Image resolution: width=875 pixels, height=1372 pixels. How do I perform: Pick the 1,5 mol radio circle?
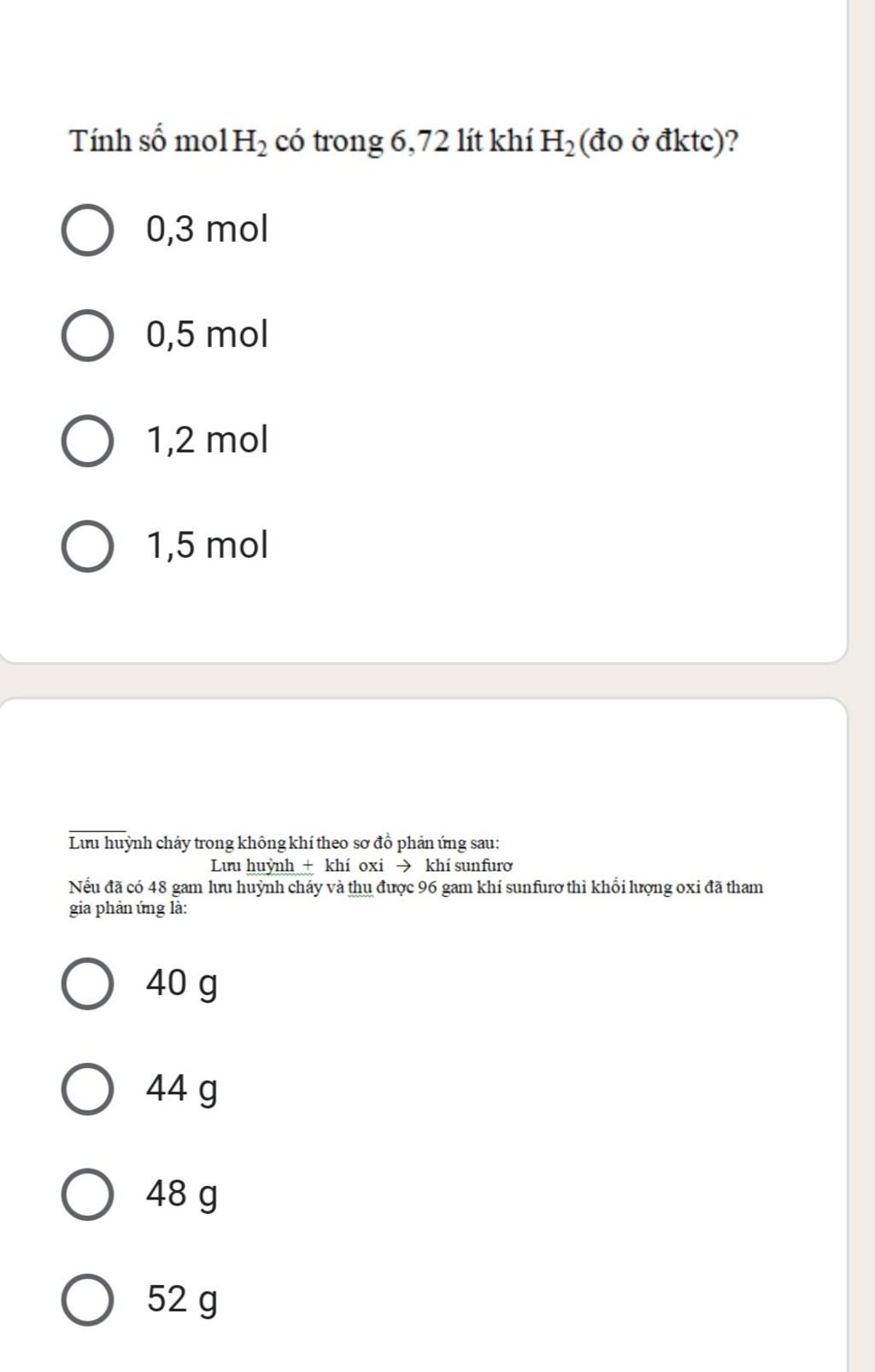87,547
